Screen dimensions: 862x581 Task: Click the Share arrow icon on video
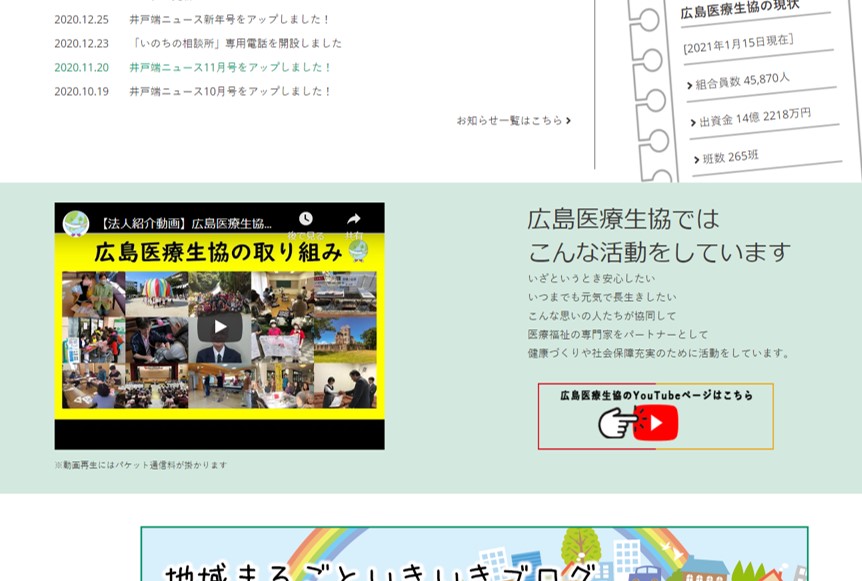point(353,219)
